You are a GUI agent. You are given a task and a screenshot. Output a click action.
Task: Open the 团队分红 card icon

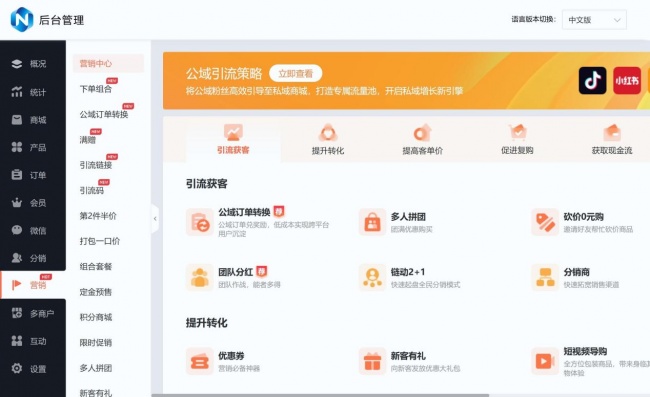click(199, 278)
